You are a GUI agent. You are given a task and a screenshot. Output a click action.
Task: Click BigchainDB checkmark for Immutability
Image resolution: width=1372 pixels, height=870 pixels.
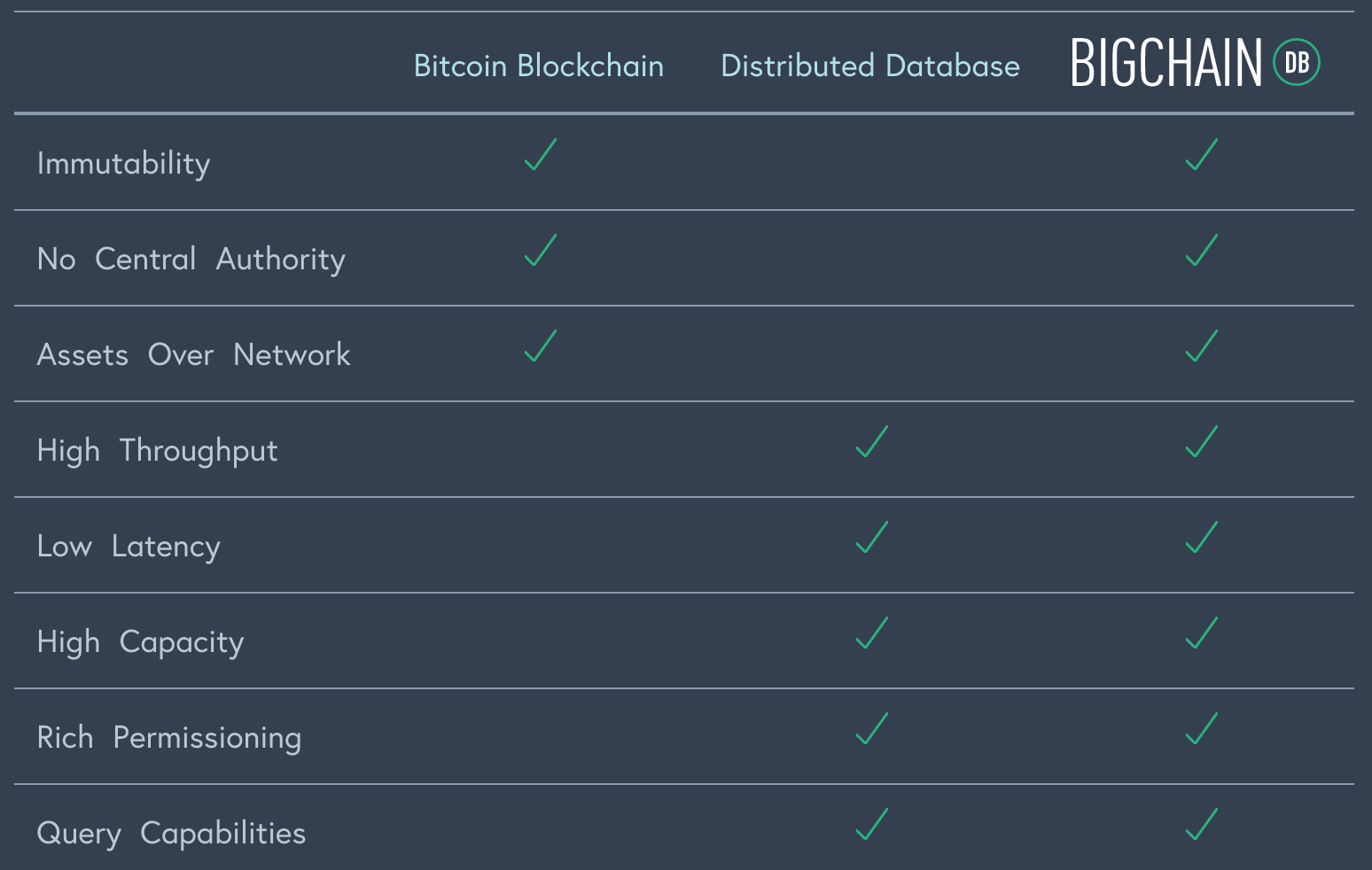pos(1202,155)
